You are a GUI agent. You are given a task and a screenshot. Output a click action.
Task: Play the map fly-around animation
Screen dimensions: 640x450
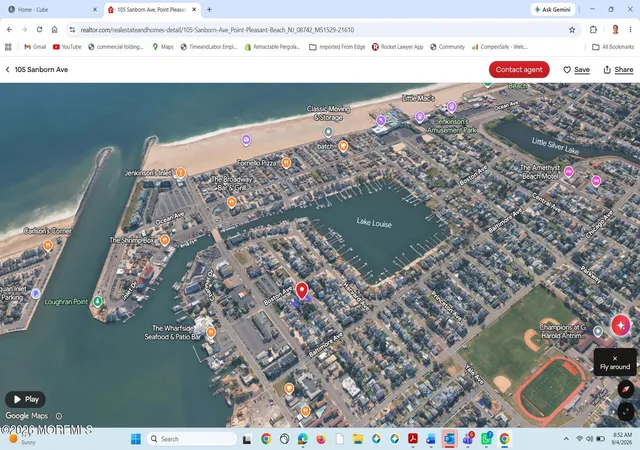pyautogui.click(x=25, y=399)
